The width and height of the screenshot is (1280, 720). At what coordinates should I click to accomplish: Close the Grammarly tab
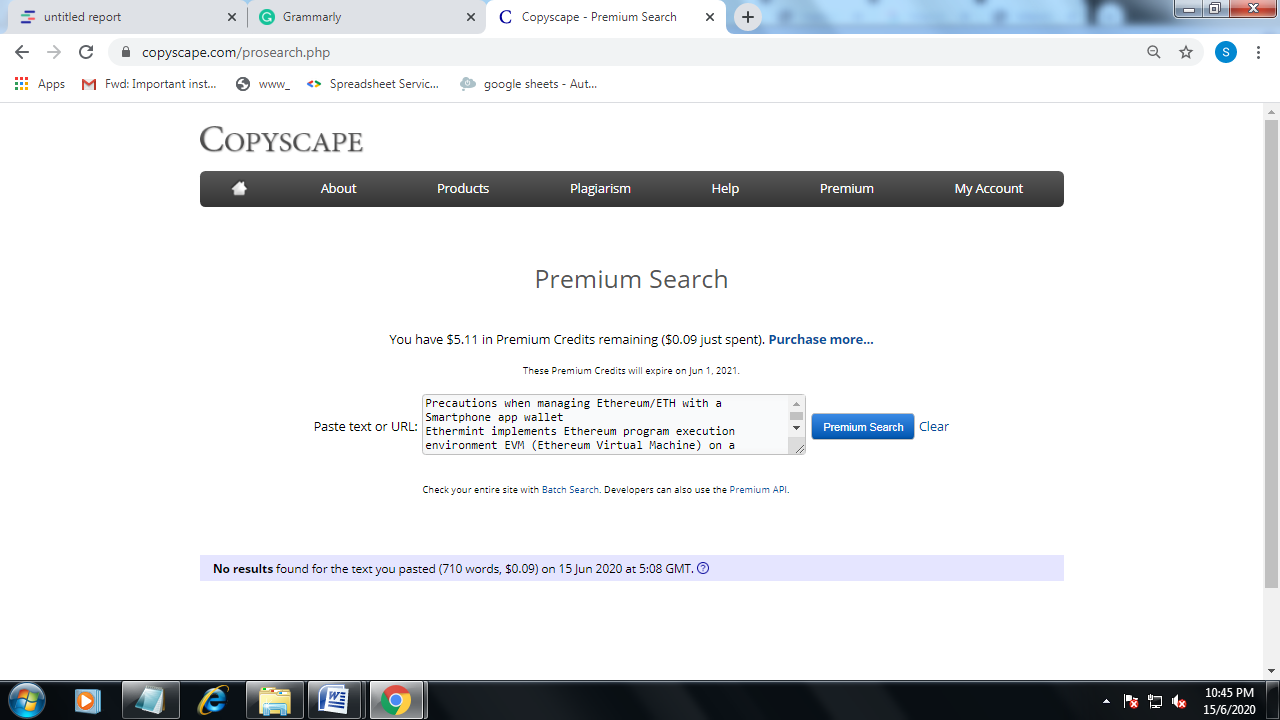471,17
